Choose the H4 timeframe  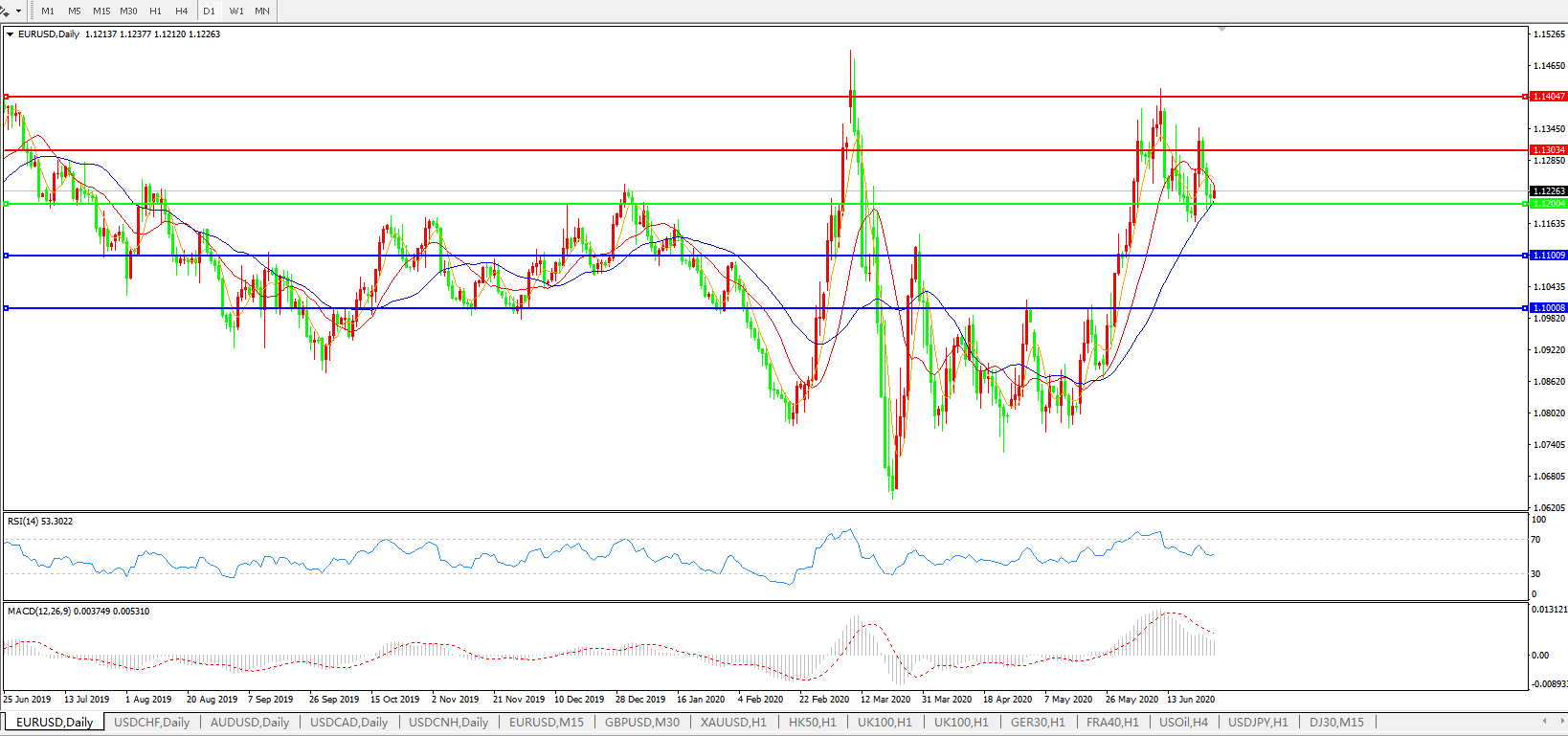181,11
